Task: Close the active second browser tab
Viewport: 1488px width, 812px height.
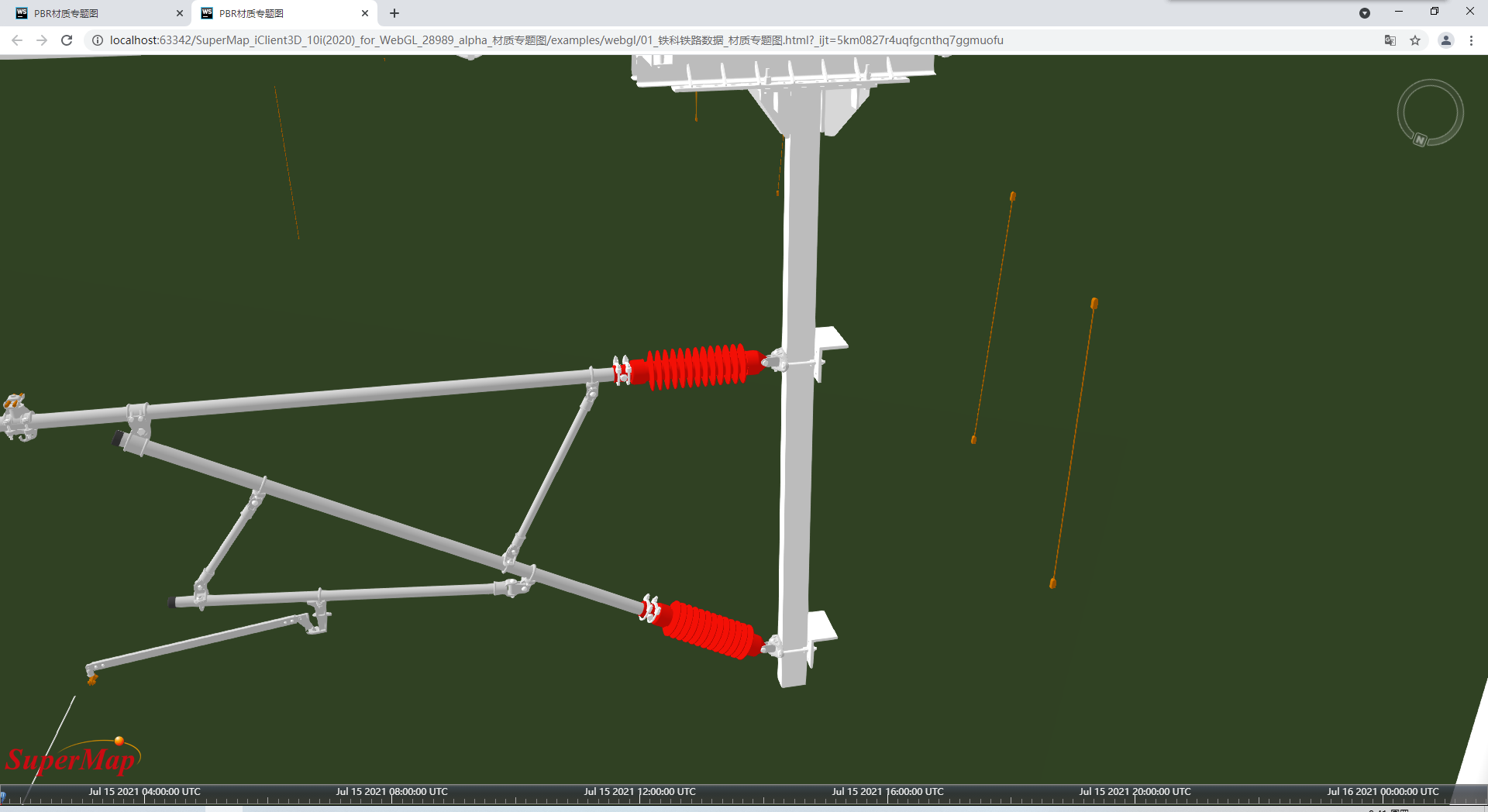Action: tap(365, 13)
